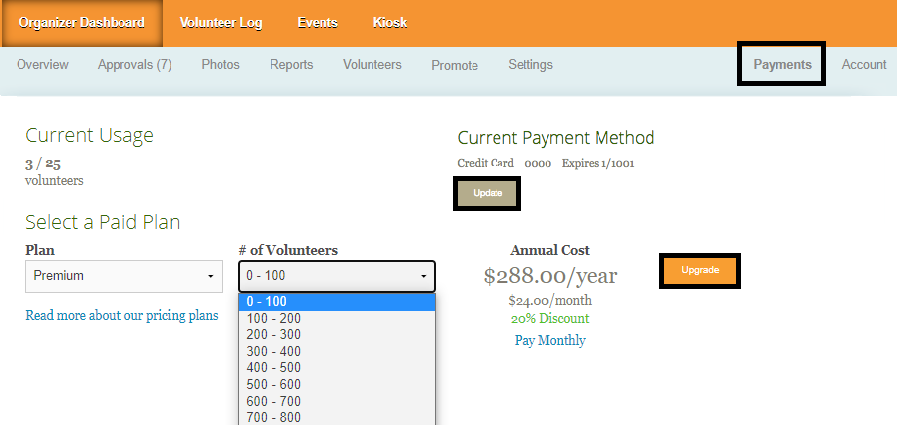Choose the 200 - 300 volunteers option
The height and width of the screenshot is (425, 897).
click(x=337, y=335)
